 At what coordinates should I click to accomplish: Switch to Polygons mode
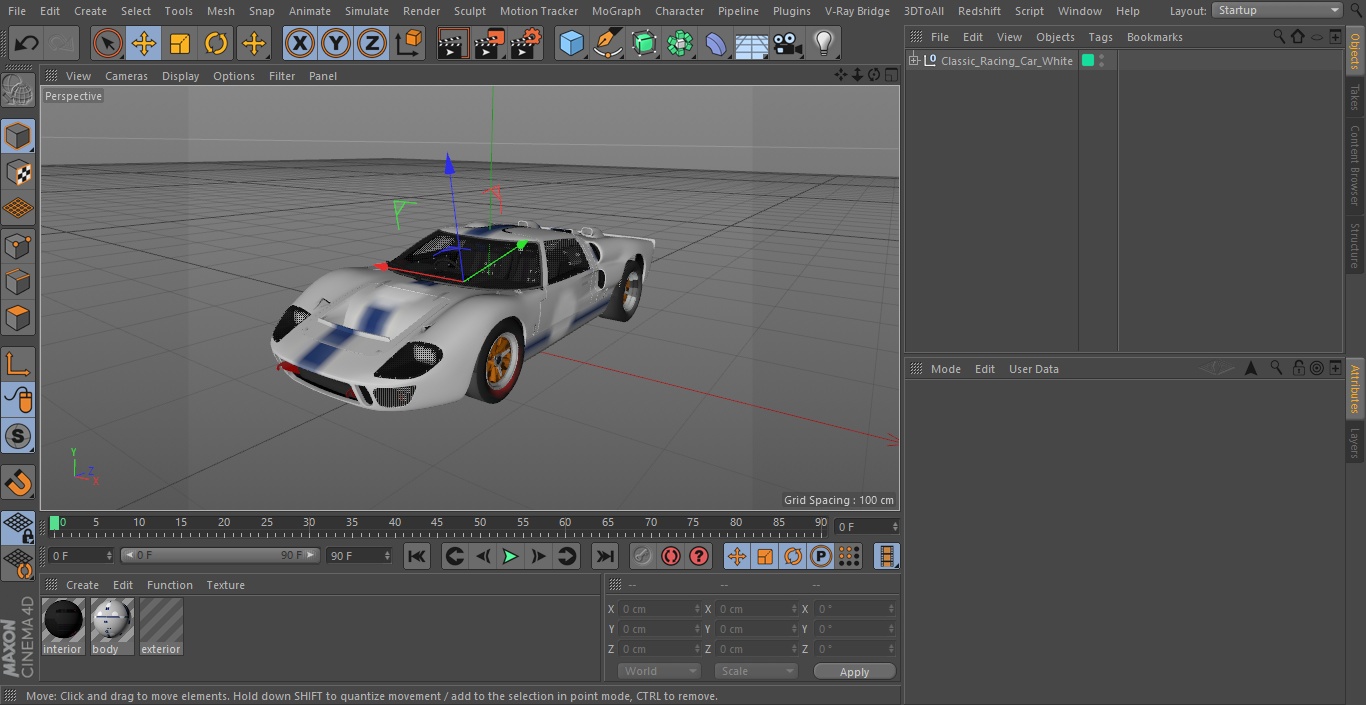coord(18,319)
